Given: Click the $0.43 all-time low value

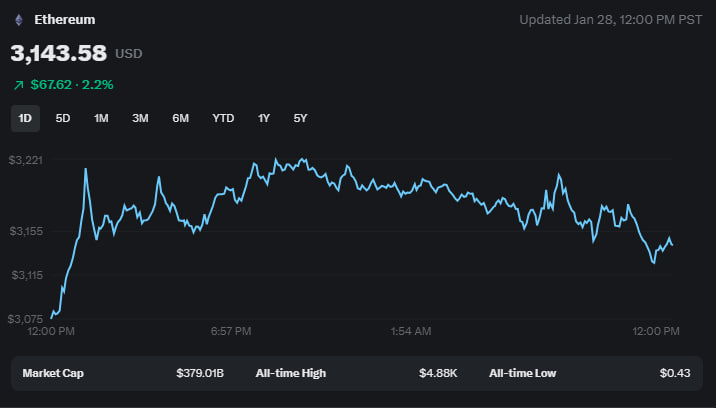Looking at the screenshot, I should click(x=675, y=373).
